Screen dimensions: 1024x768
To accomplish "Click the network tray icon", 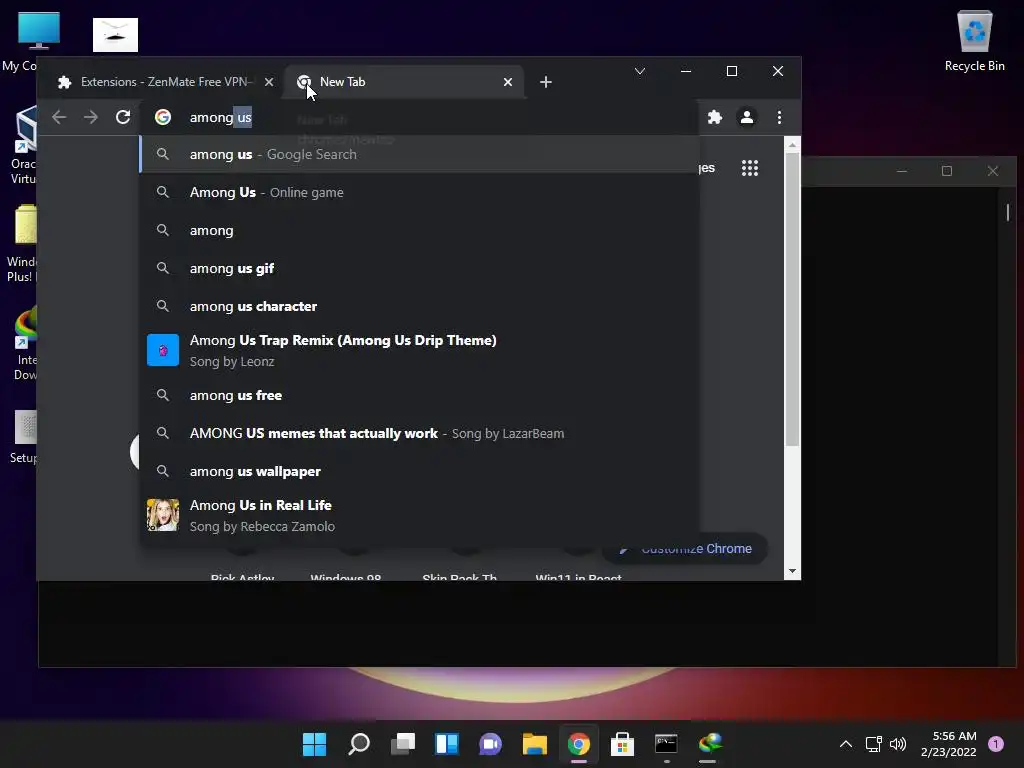I will pyautogui.click(x=874, y=744).
